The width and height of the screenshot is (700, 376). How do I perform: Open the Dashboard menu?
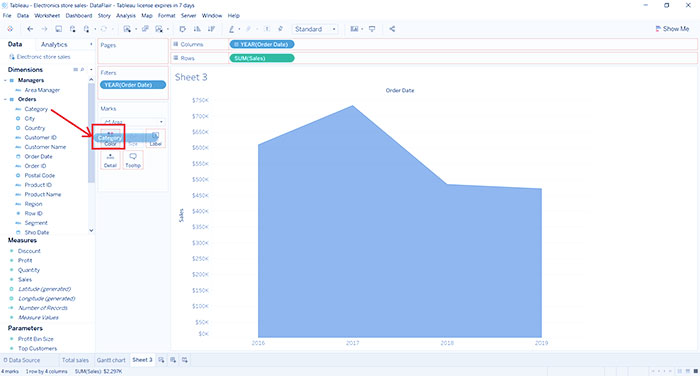point(79,15)
